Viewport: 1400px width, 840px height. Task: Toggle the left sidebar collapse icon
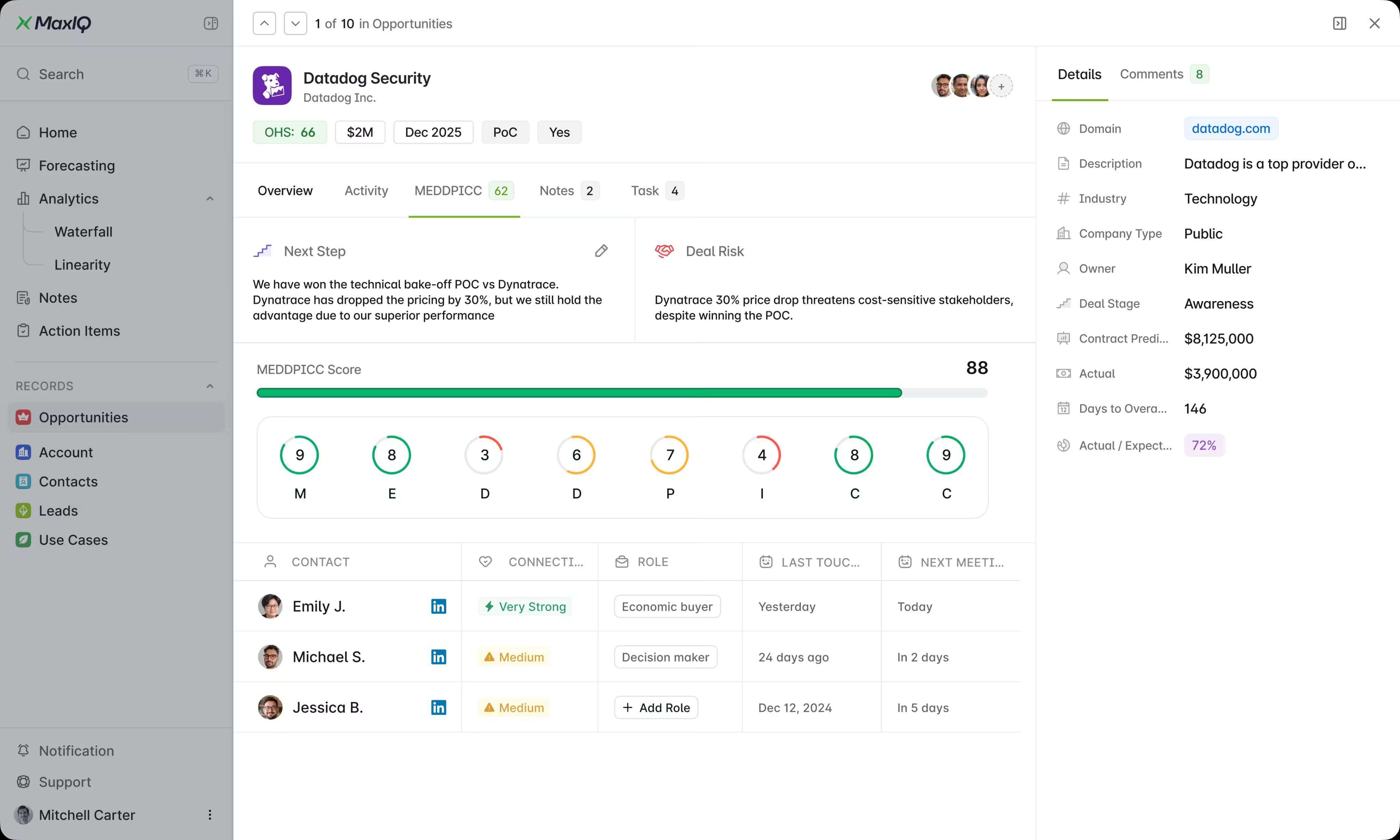point(211,23)
